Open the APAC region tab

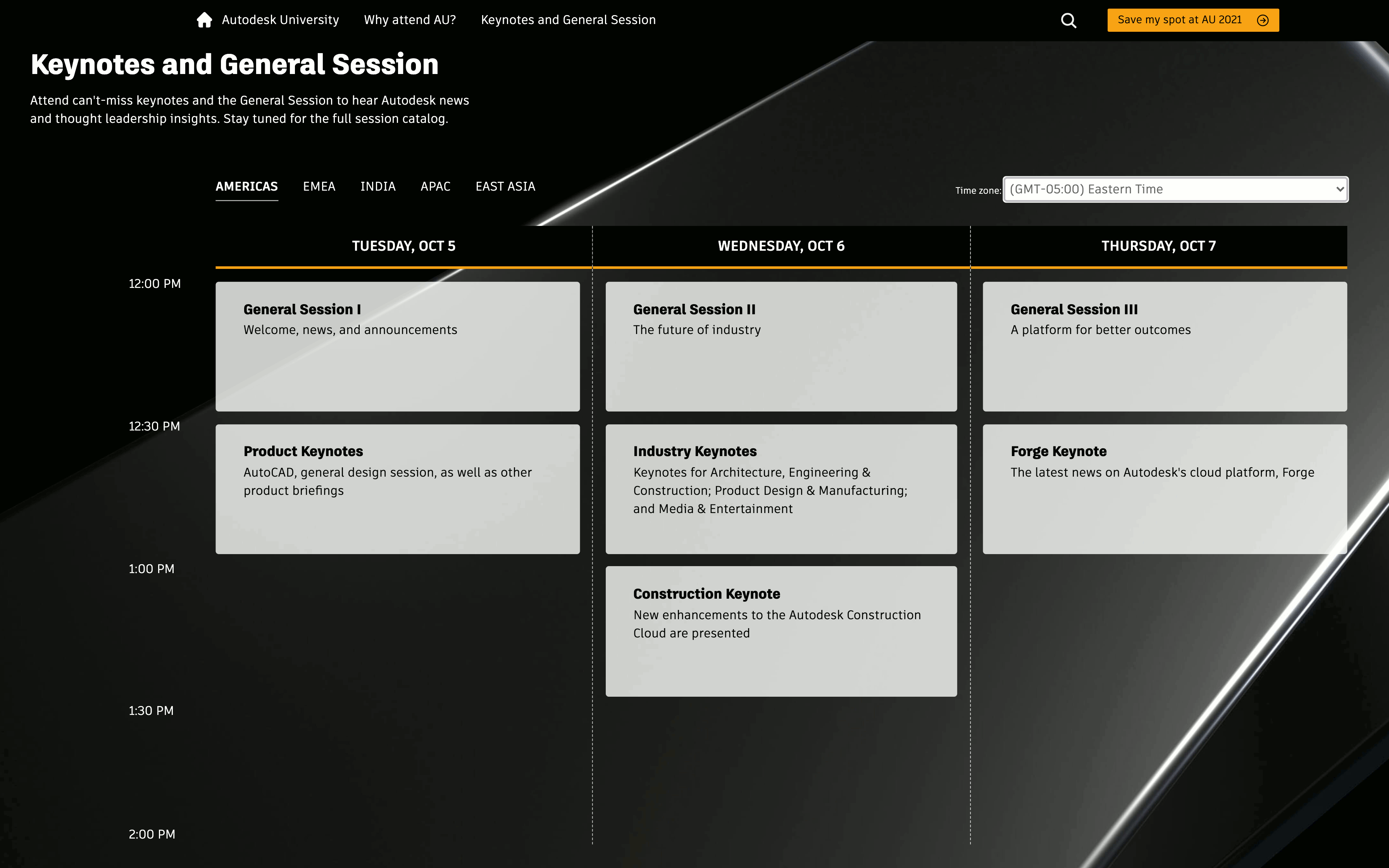(x=435, y=186)
